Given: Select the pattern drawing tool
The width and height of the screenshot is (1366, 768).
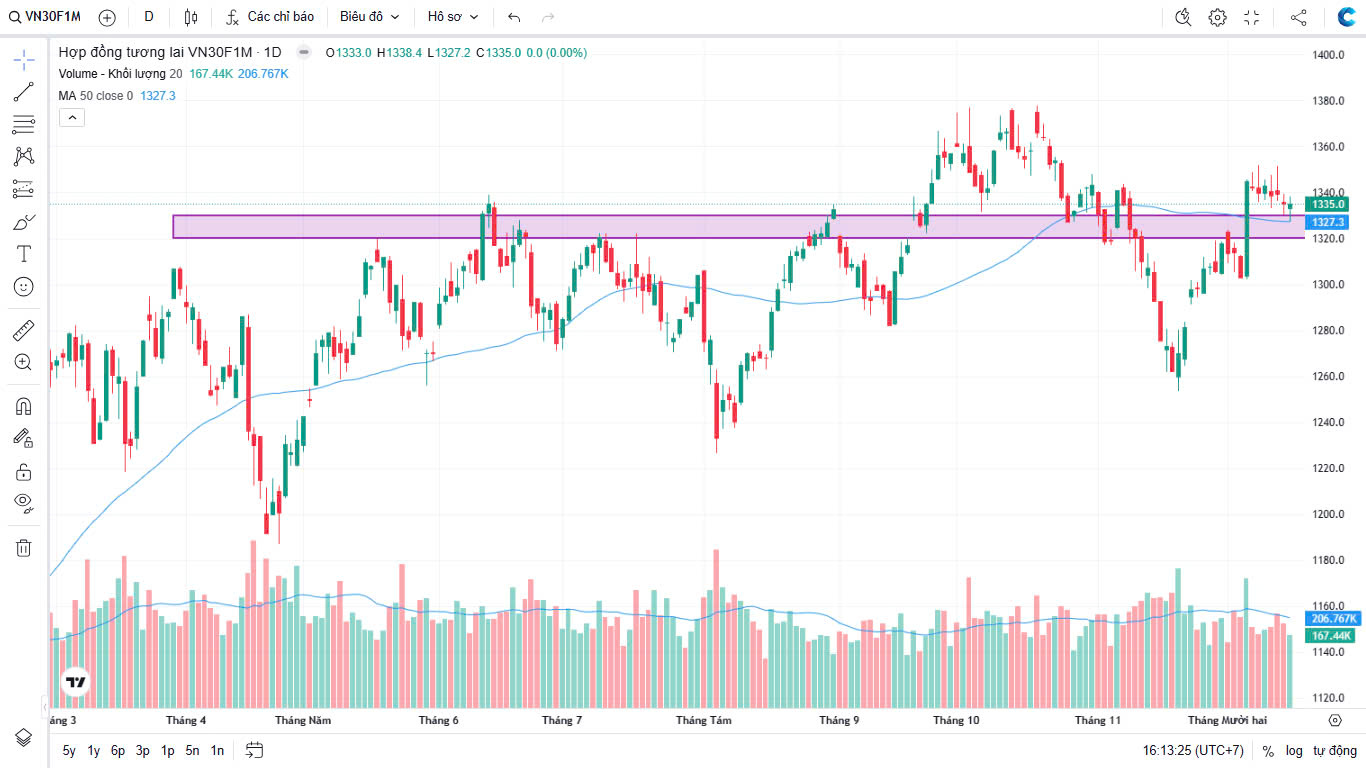Looking at the screenshot, I should (x=24, y=156).
